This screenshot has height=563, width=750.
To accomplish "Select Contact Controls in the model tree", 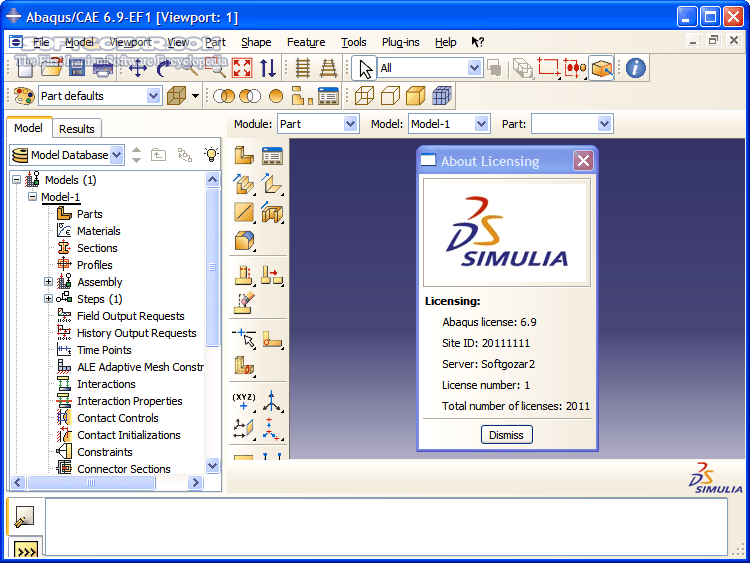I will point(118,418).
